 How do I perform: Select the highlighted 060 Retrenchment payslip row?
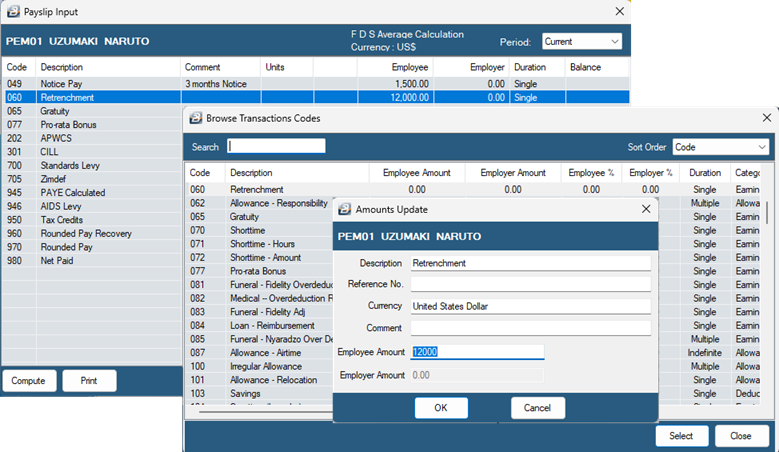point(316,97)
